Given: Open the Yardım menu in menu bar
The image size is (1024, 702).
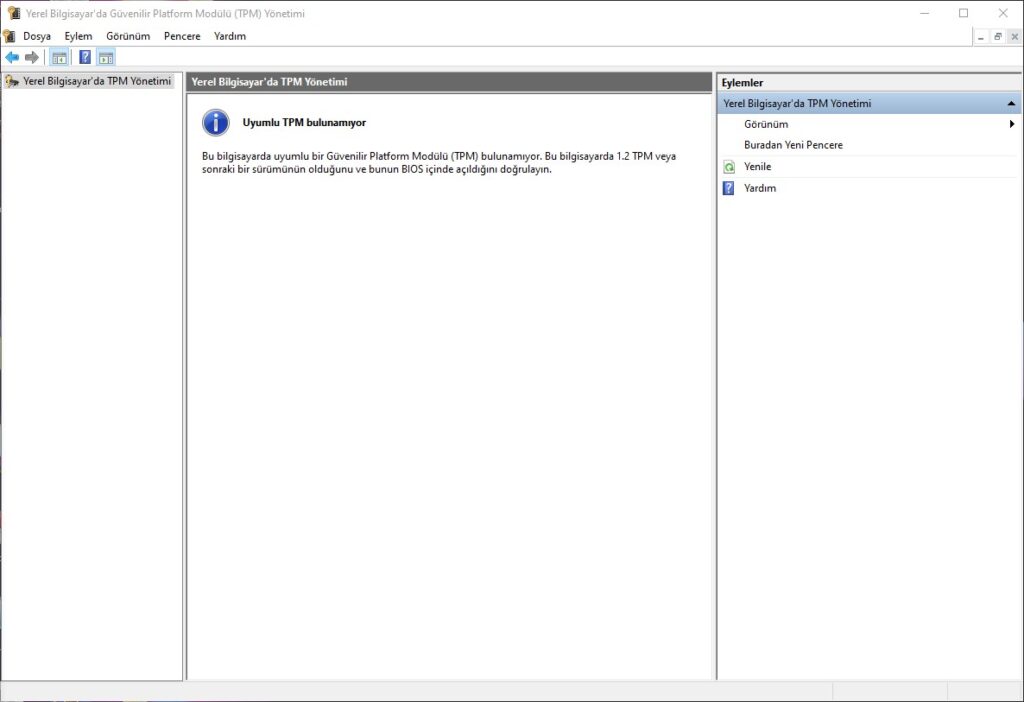Looking at the screenshot, I should click(x=230, y=36).
